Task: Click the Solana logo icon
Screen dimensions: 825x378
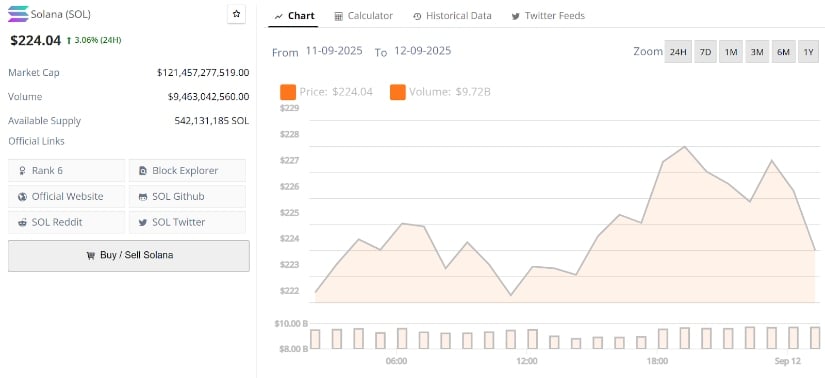Action: 18,14
